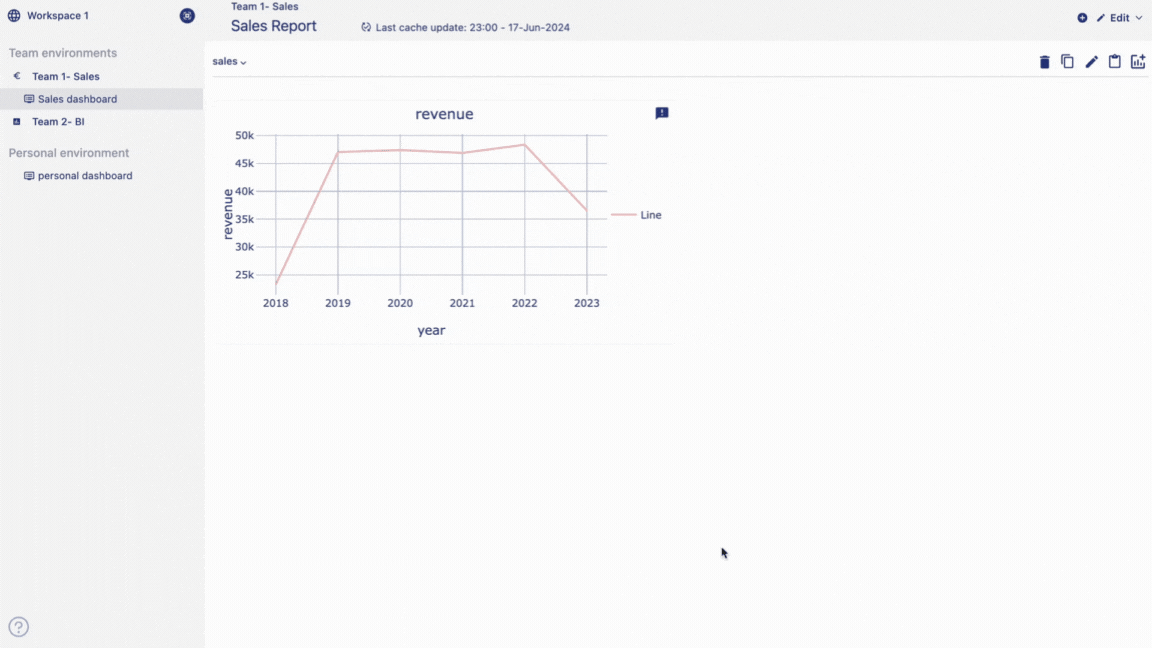Viewport: 1152px width, 648px height.
Task: Click the round icon beside Workspace 1
Action: coord(187,16)
